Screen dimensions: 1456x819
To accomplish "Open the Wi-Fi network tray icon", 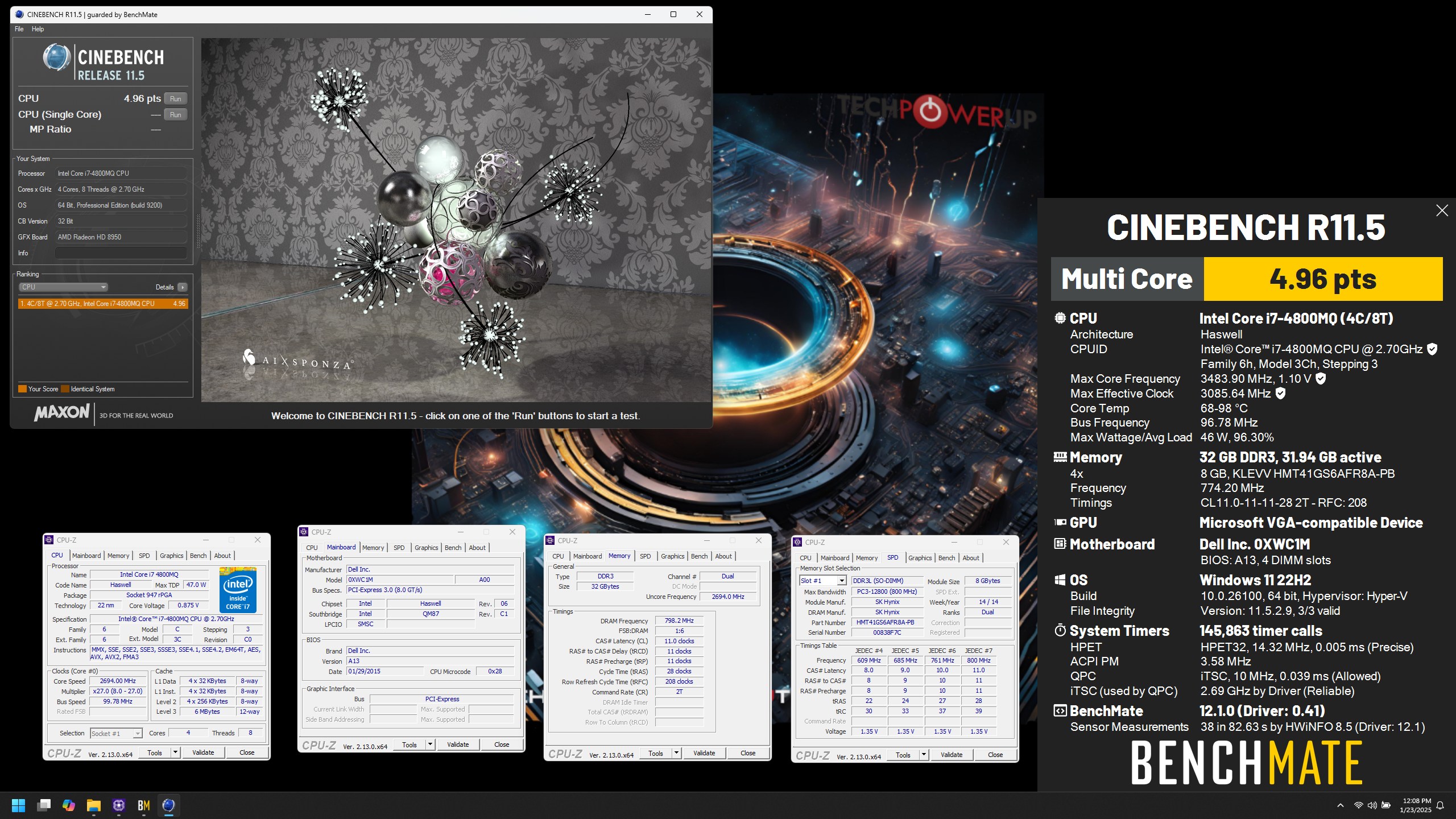I will tap(1358, 805).
